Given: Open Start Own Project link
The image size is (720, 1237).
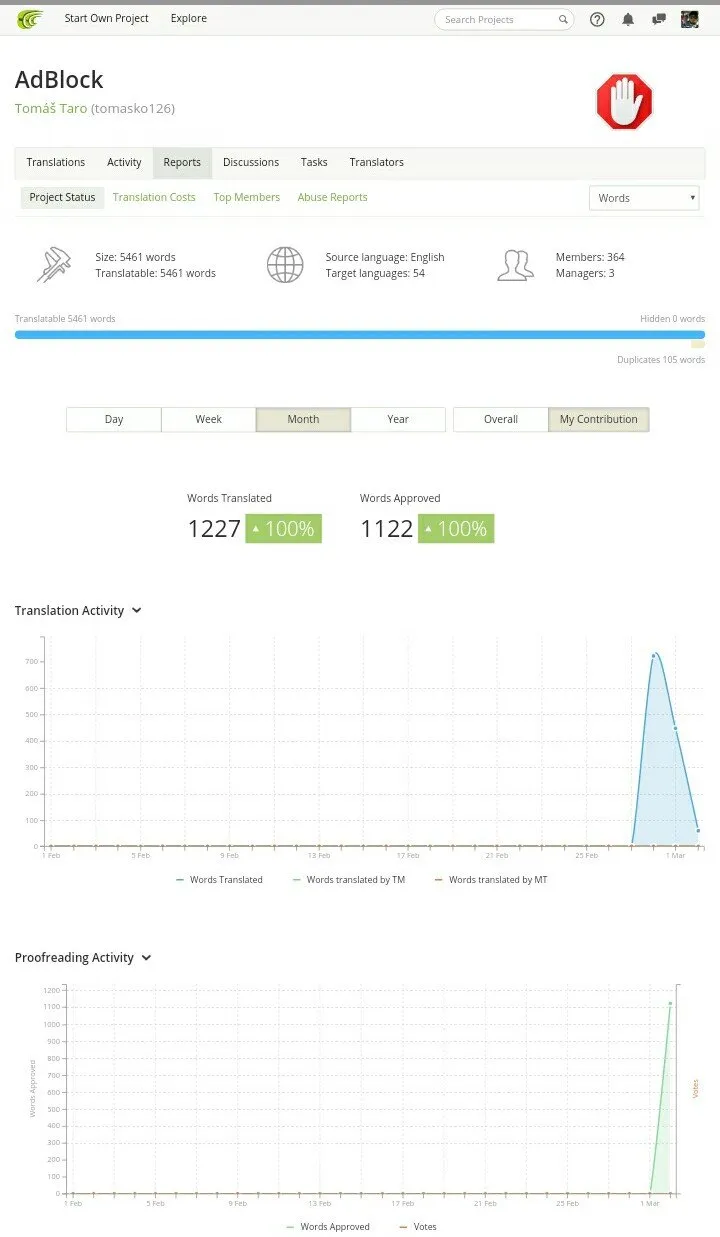Looking at the screenshot, I should tap(107, 19).
